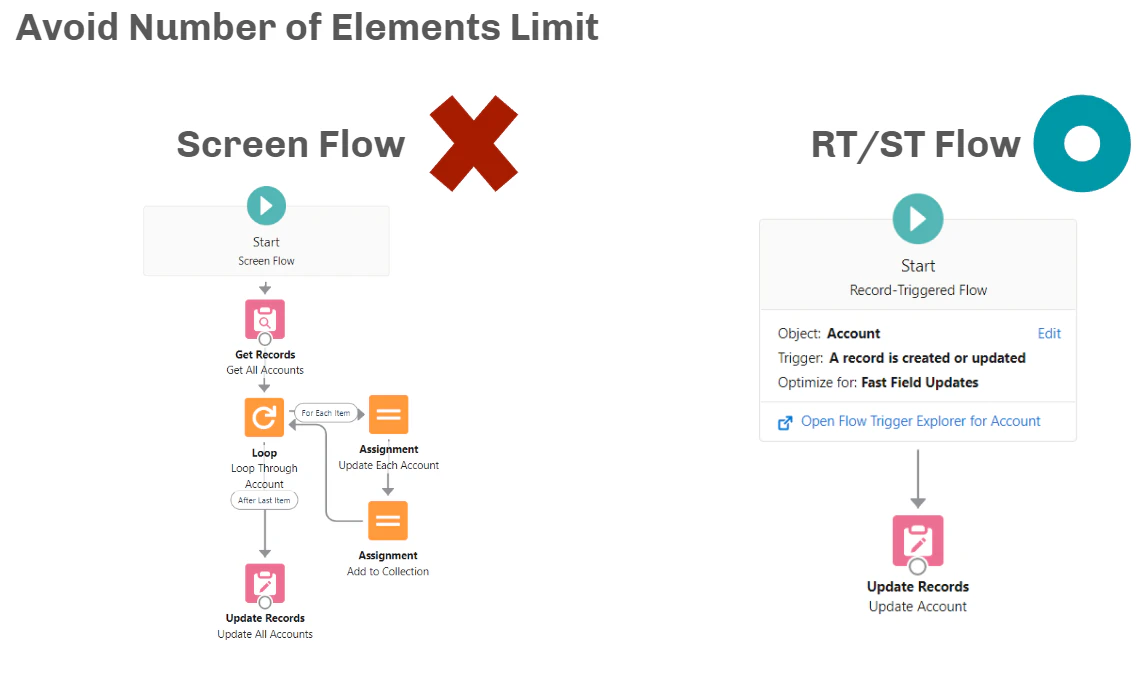Click the Update Each Account assignment icon
The image size is (1147, 673).
388,415
